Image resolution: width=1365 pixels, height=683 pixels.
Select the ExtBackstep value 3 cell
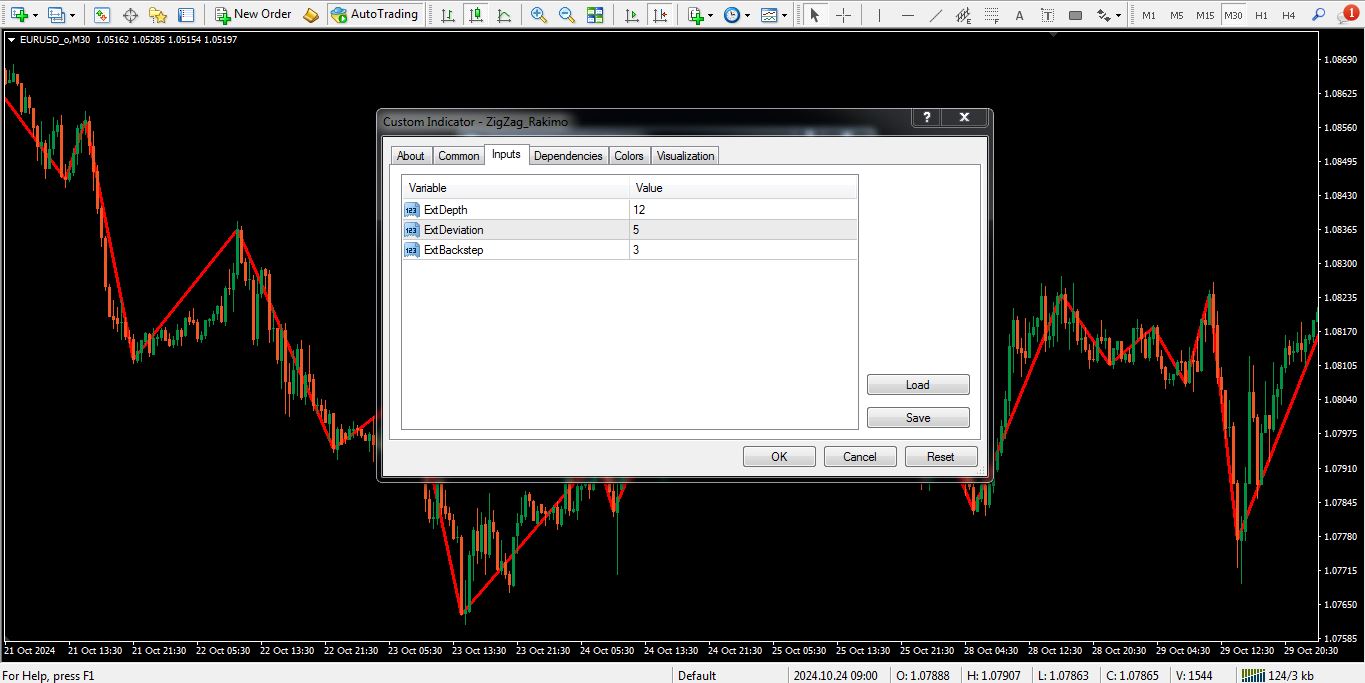click(743, 250)
